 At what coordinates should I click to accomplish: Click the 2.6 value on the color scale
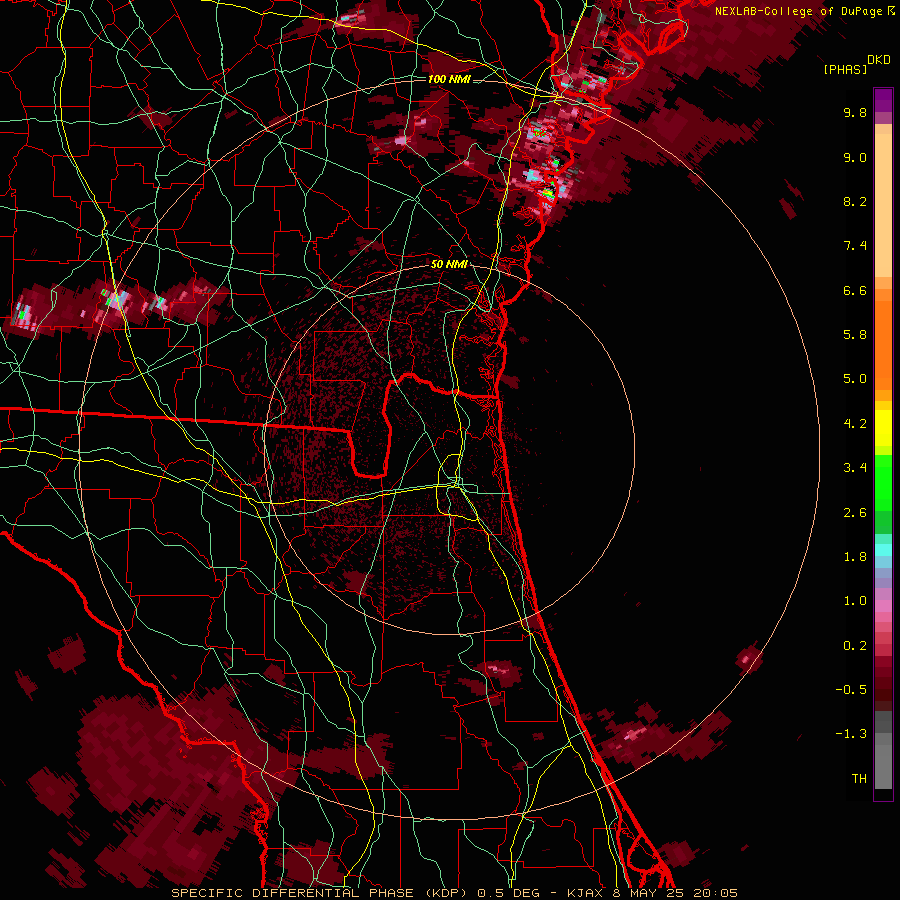[855, 512]
